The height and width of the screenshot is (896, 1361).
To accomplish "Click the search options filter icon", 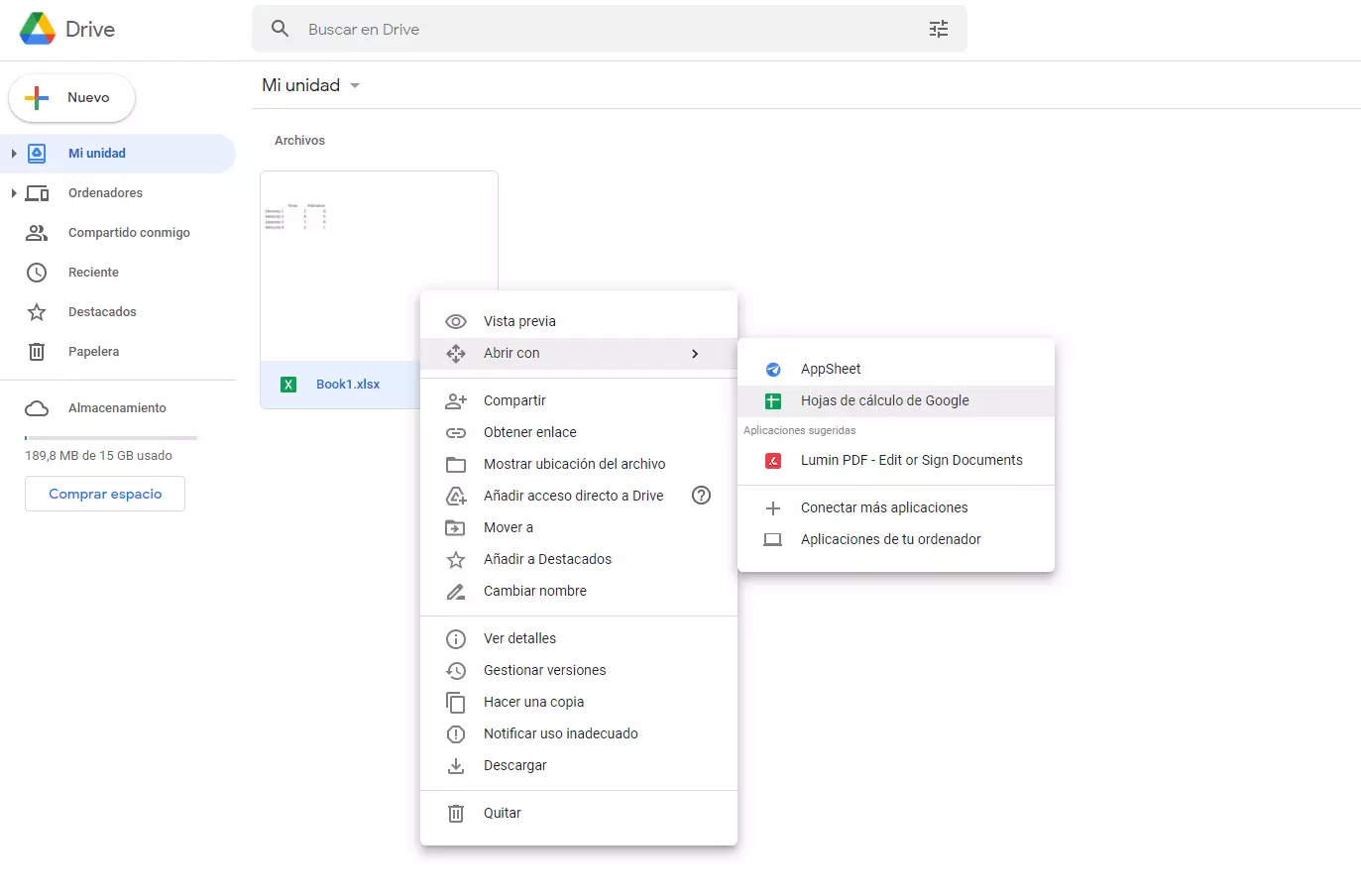I will click(x=938, y=30).
